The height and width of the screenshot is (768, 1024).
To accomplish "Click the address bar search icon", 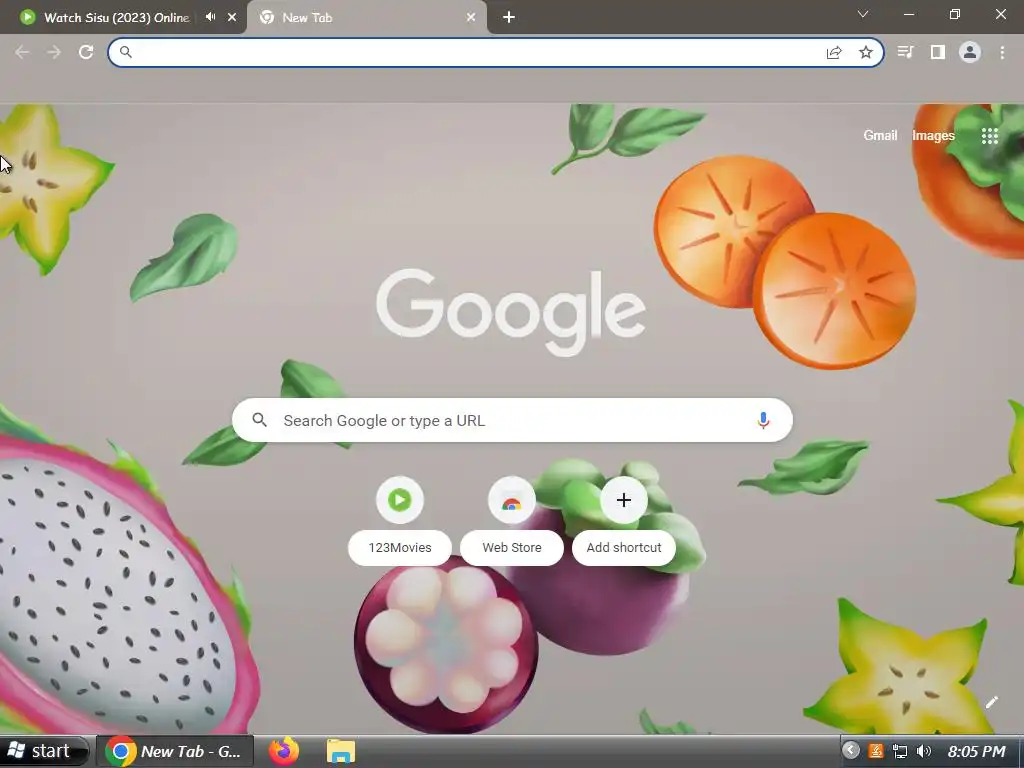I will [x=126, y=52].
